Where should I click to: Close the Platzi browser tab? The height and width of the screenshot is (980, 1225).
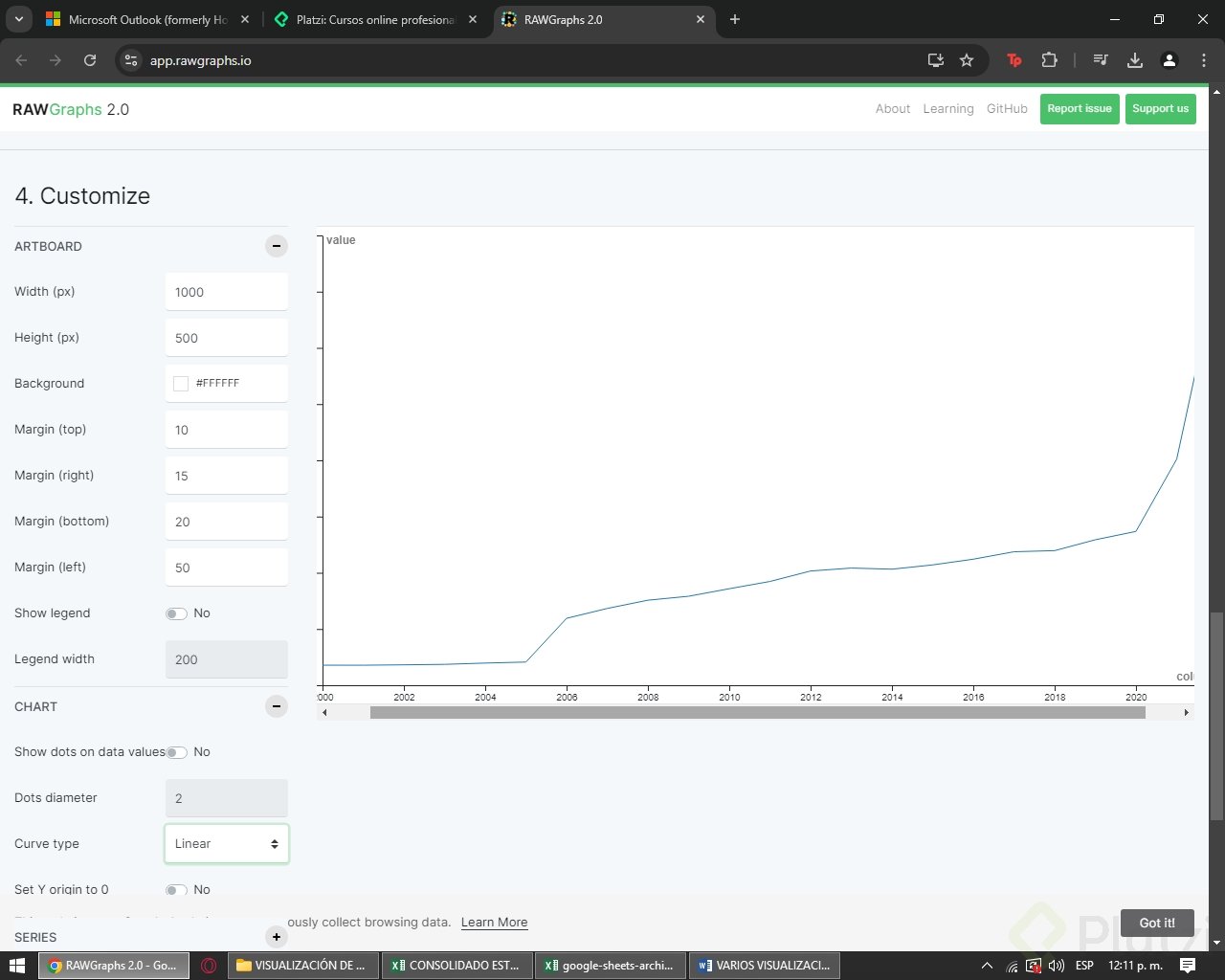tap(473, 19)
